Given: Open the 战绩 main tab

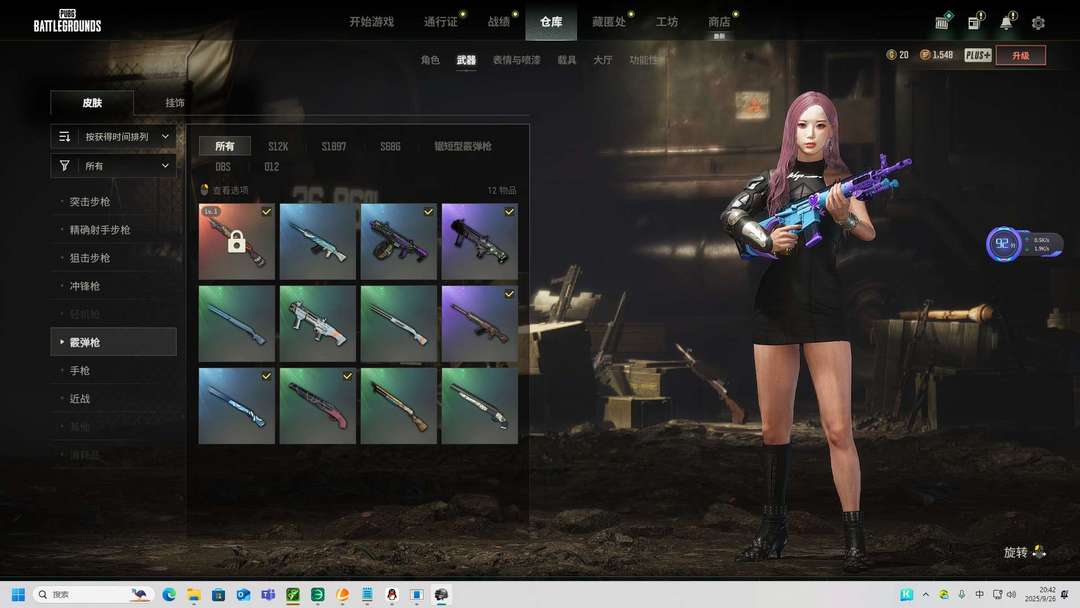Looking at the screenshot, I should tap(499, 22).
